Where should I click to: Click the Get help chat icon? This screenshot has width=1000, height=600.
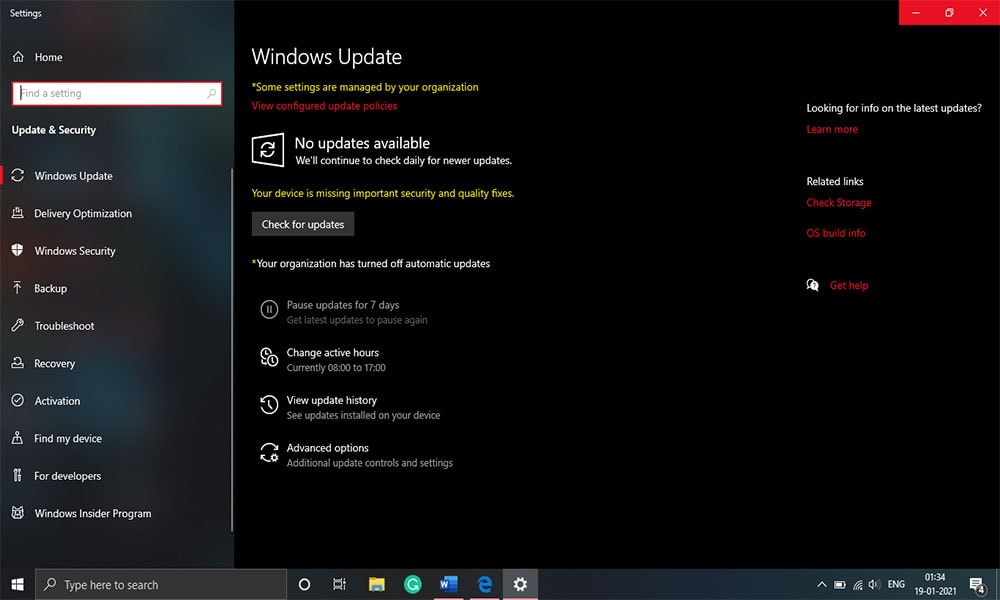[812, 285]
